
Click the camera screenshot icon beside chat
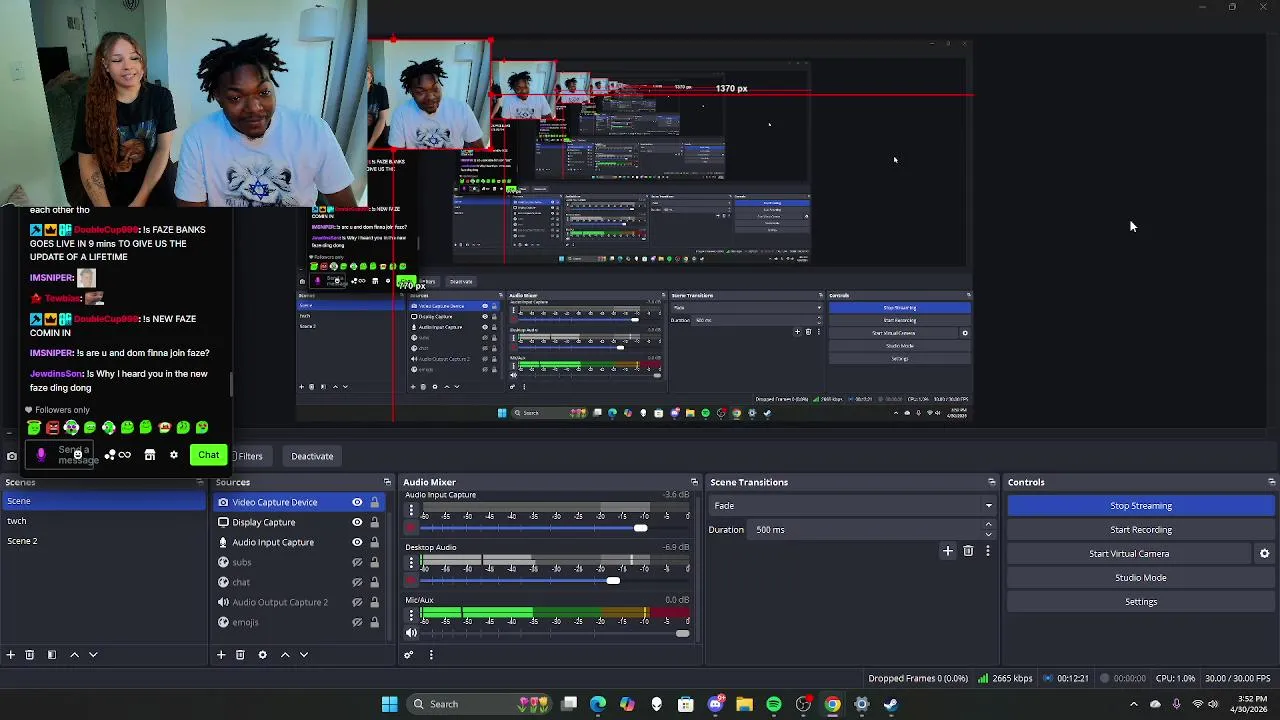tap(12, 456)
